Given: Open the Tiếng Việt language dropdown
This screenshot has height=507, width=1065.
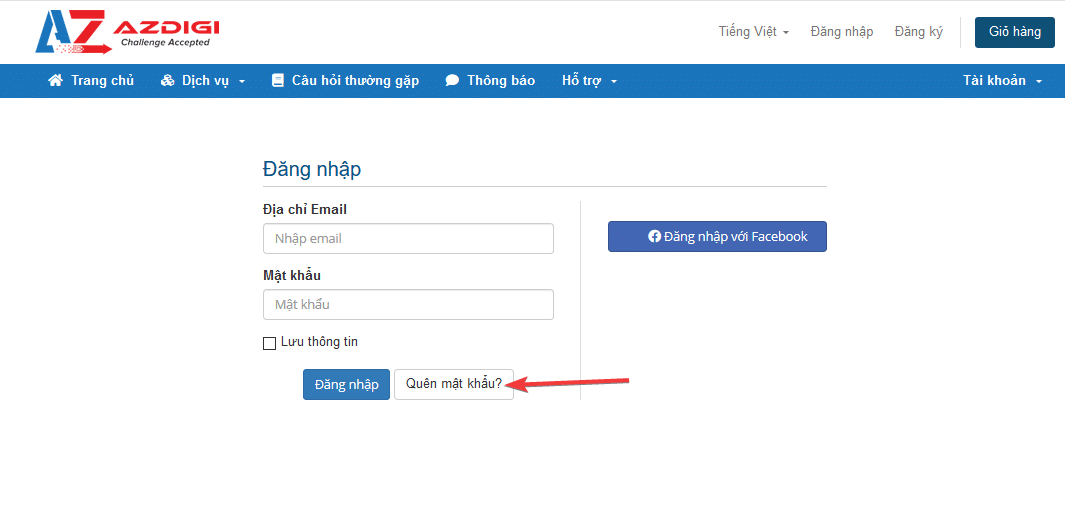Looking at the screenshot, I should coord(753,32).
